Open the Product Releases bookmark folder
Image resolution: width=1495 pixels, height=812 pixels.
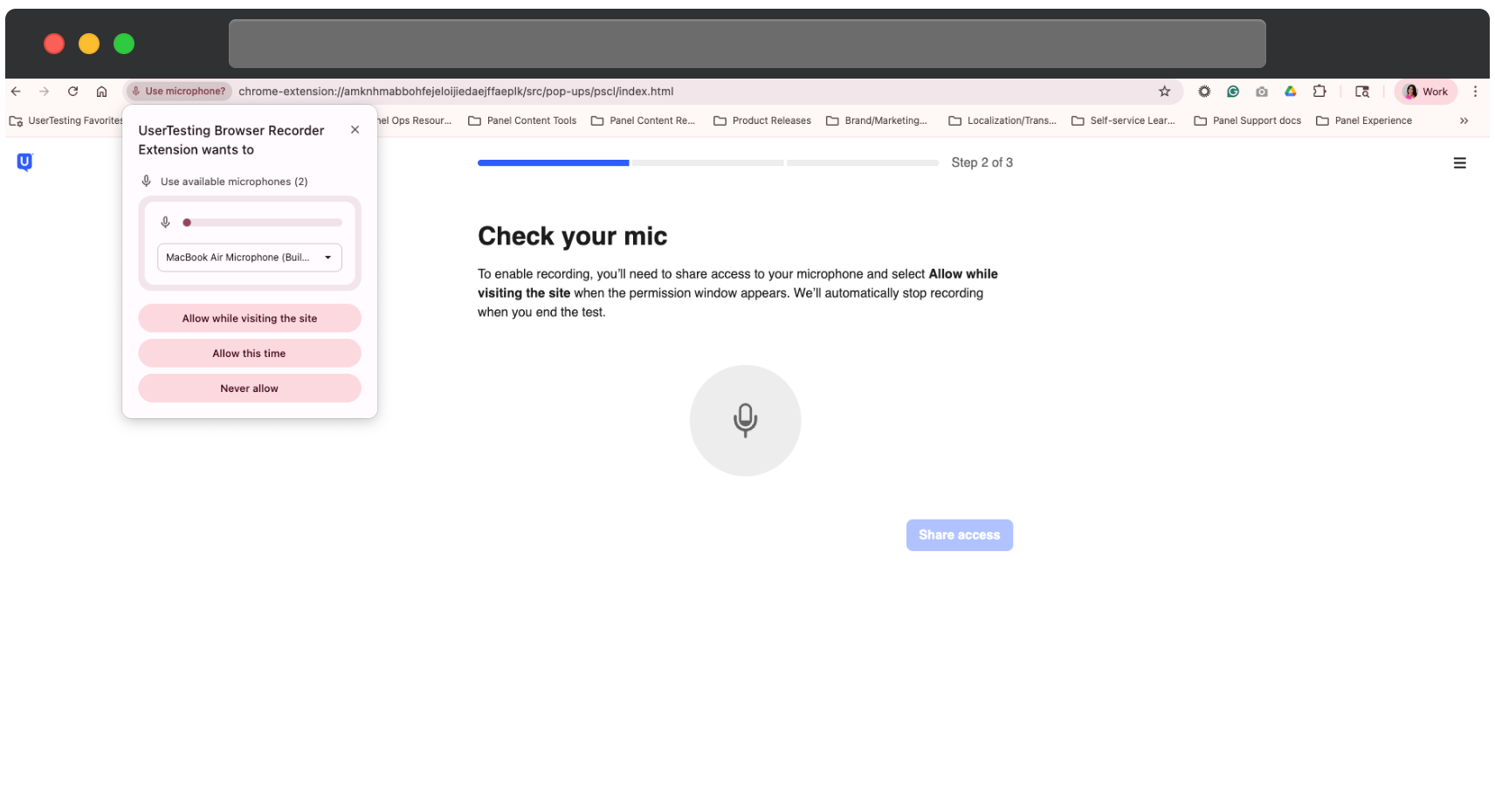pyautogui.click(x=762, y=120)
